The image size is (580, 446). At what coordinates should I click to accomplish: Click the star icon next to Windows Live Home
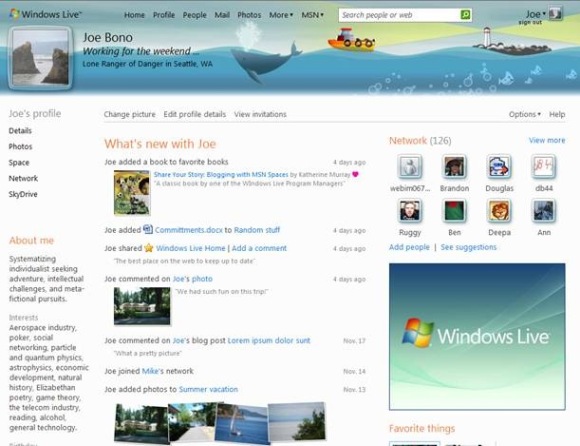pos(149,248)
